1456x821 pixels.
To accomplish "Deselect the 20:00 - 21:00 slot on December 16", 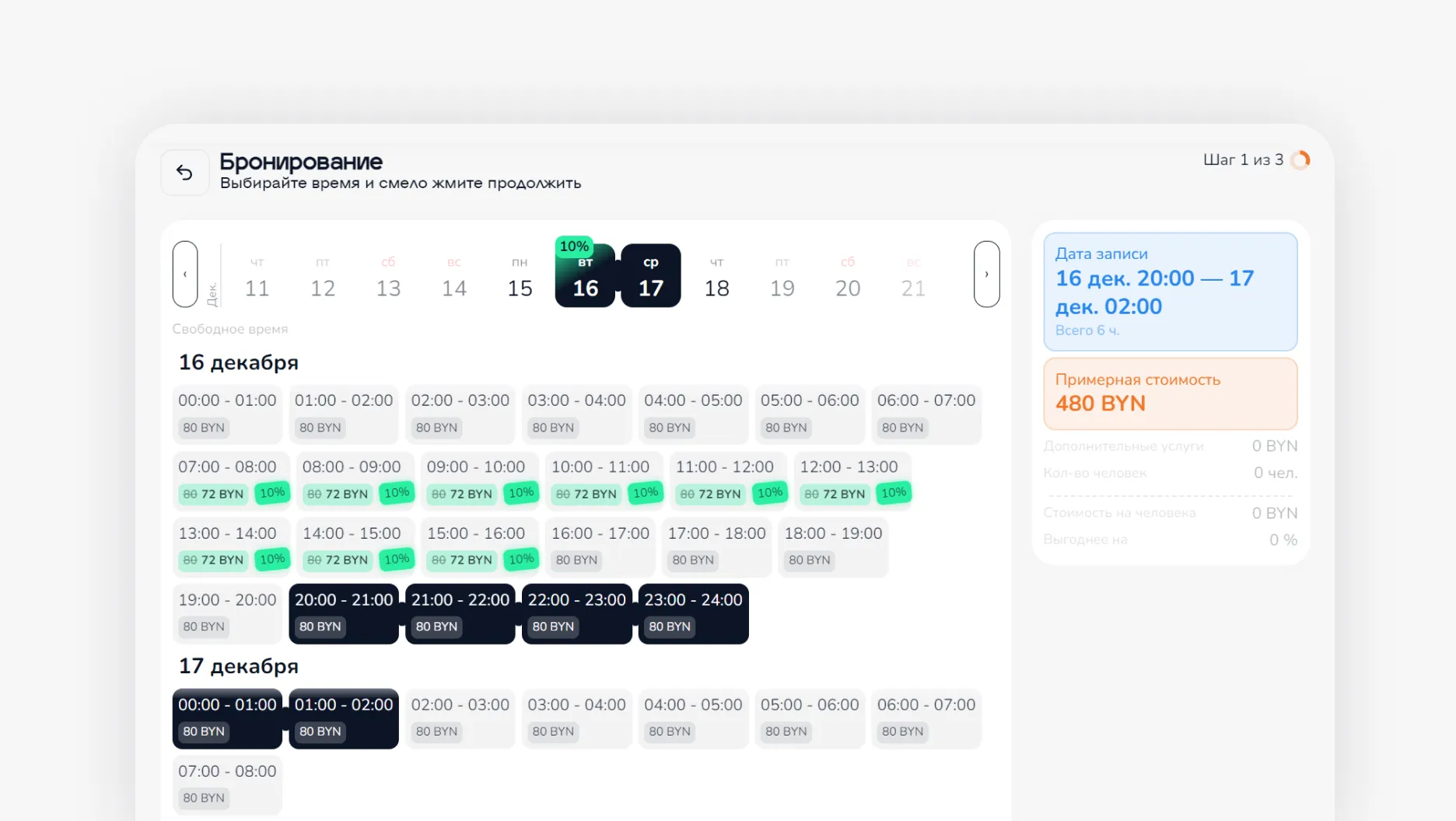I will pyautogui.click(x=343, y=613).
